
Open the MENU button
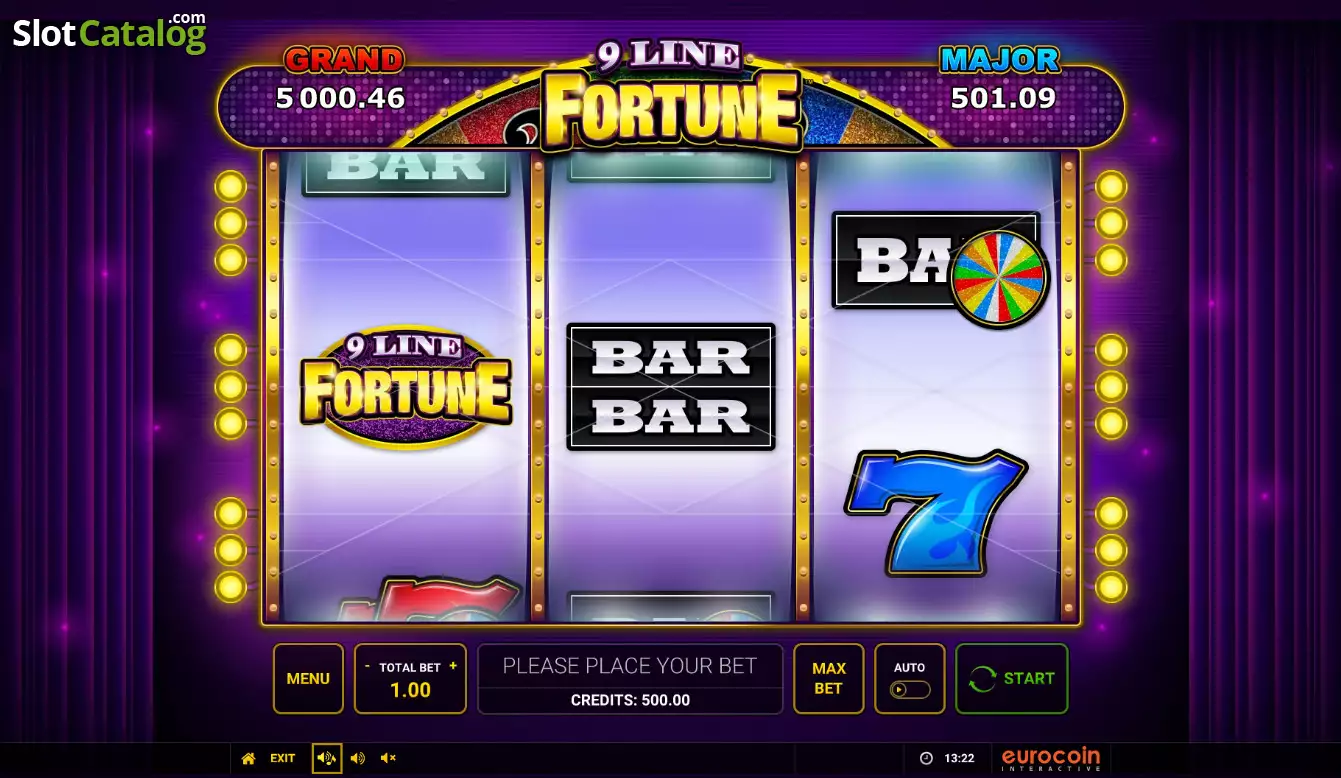[x=308, y=678]
